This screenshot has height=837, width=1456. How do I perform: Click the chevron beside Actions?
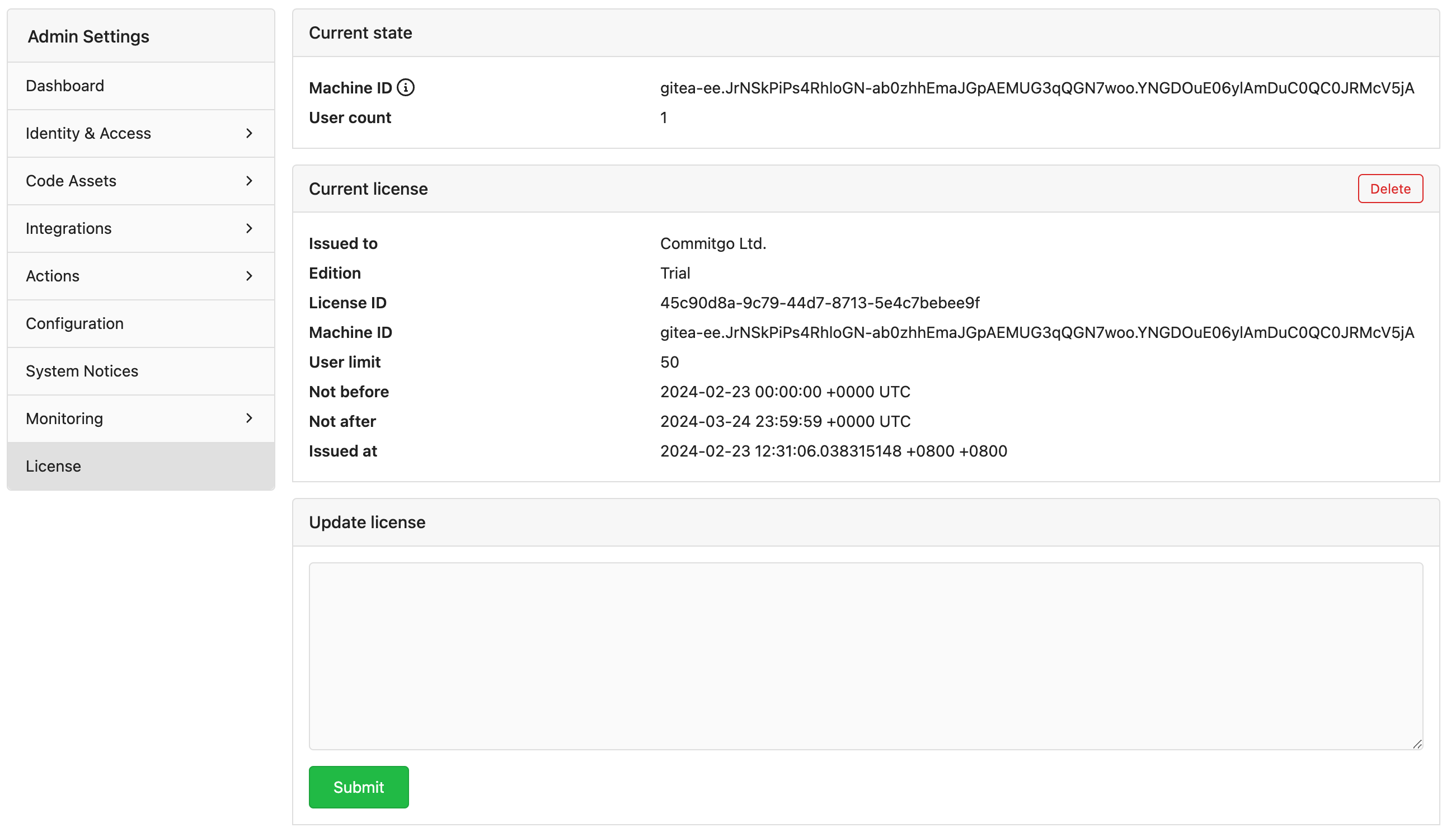250,276
